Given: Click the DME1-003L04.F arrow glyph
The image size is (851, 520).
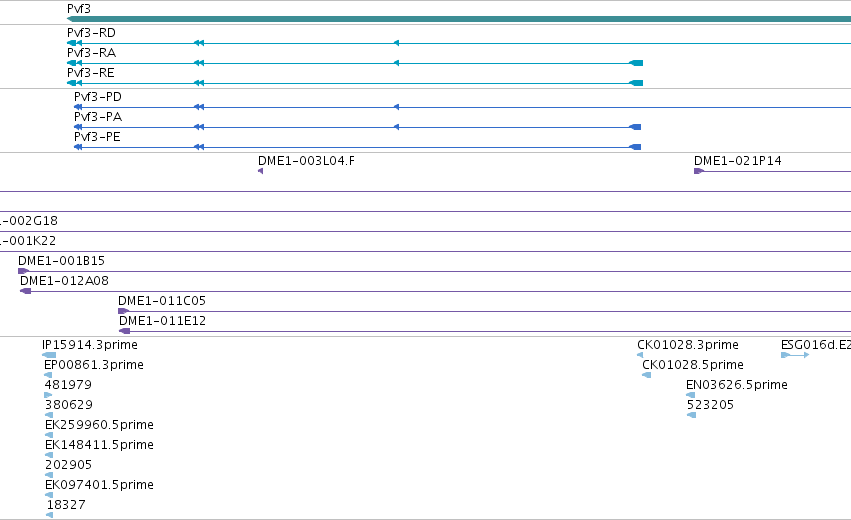Looking at the screenshot, I should 261,171.
